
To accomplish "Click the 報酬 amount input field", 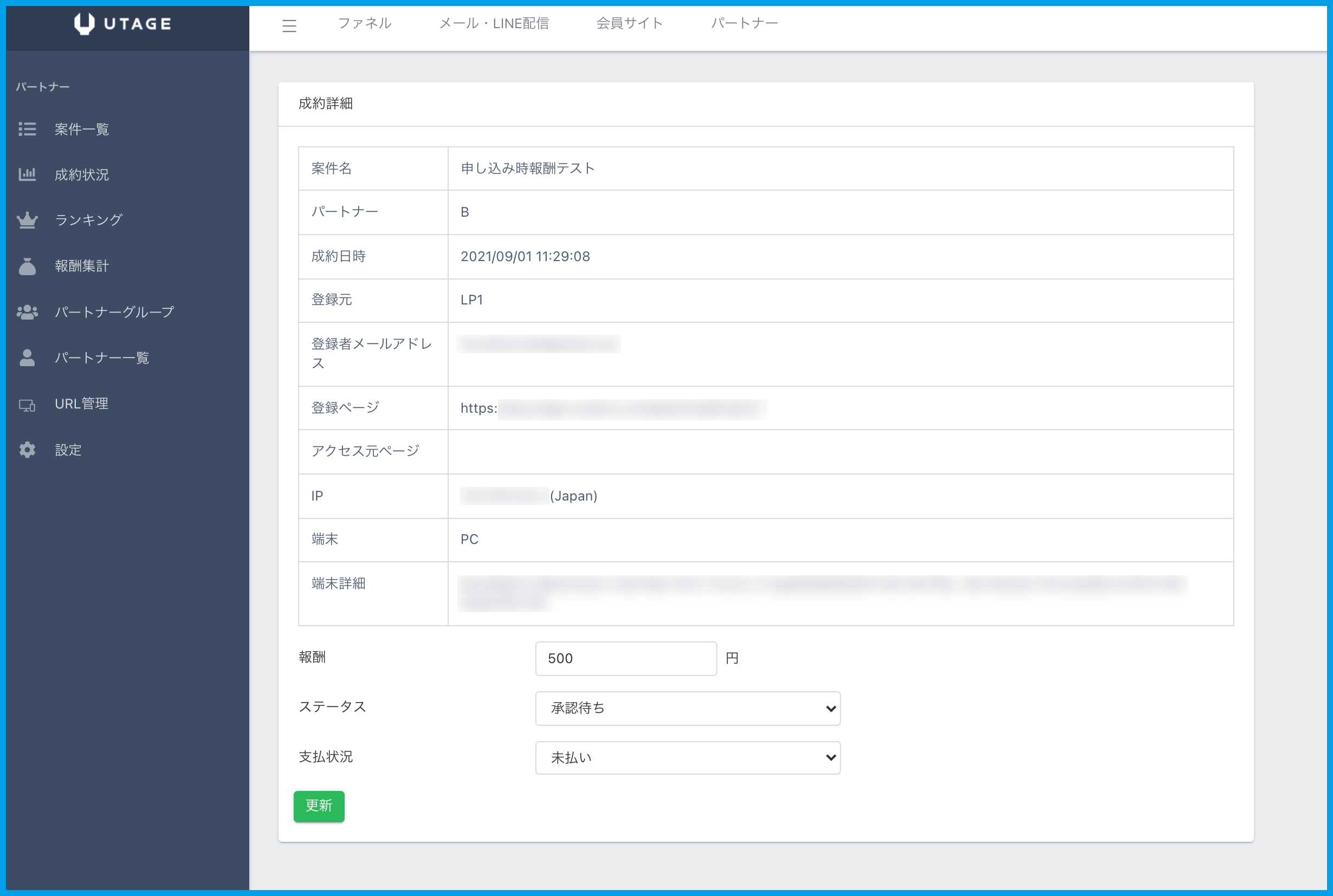I will [x=625, y=658].
